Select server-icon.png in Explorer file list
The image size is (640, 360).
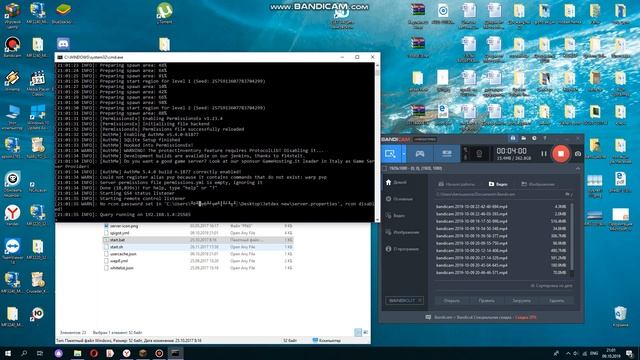[x=124, y=226]
